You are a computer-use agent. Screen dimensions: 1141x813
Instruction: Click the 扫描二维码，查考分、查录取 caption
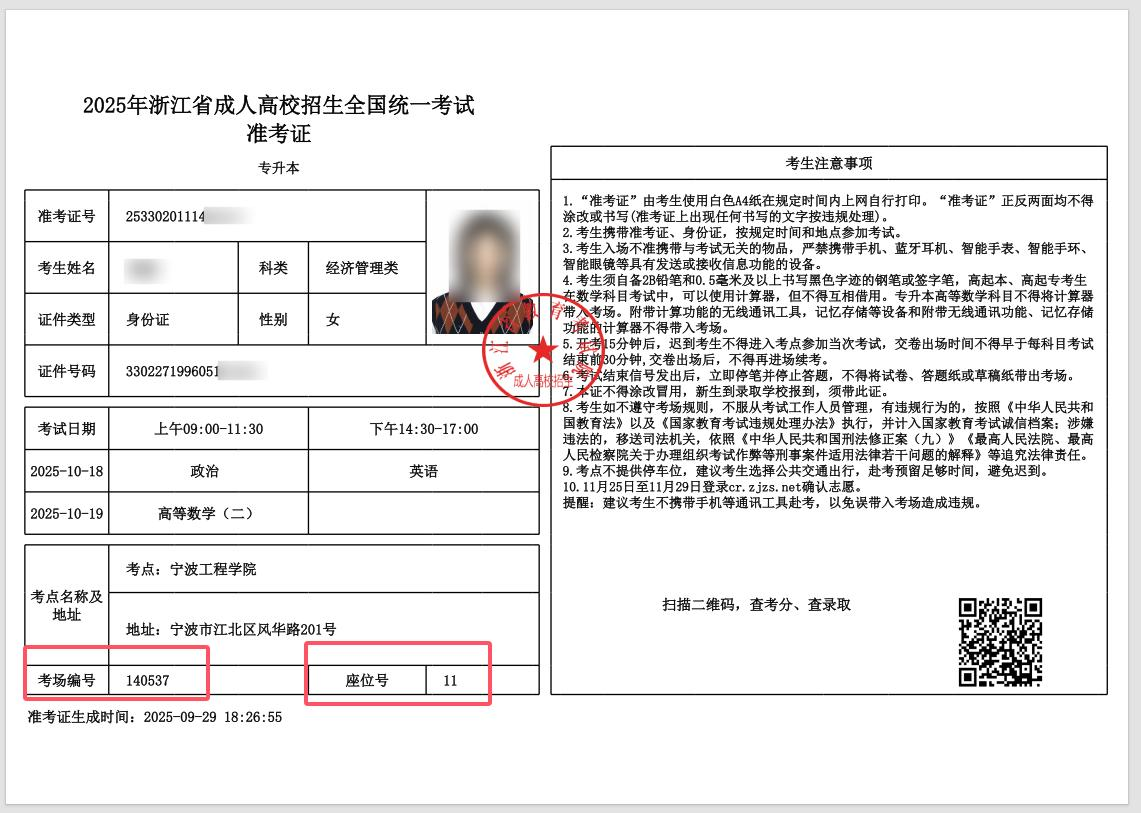pos(756,604)
